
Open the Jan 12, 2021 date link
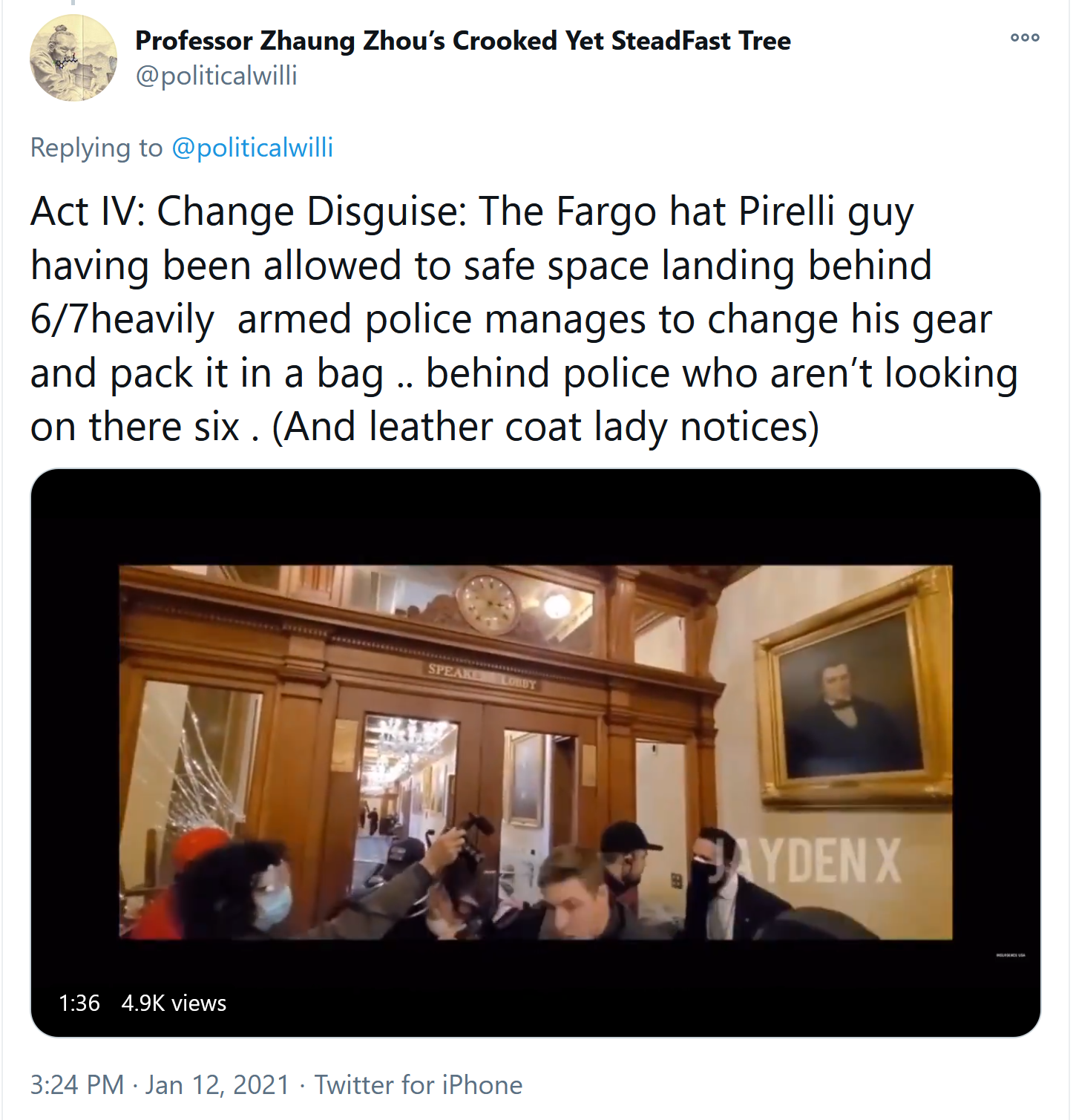[x=217, y=1084]
